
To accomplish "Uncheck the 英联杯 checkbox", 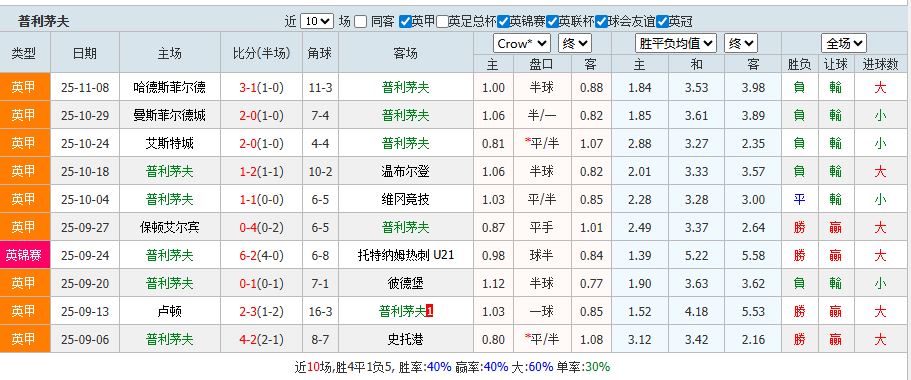I will click(553, 22).
